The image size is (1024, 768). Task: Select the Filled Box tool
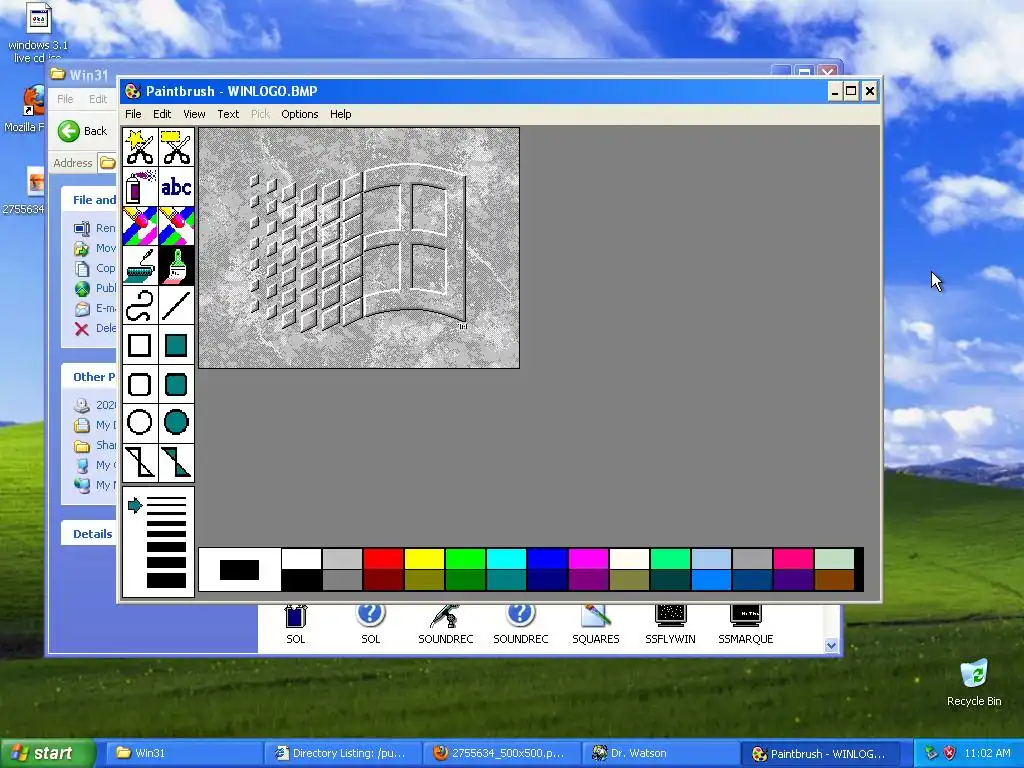click(176, 345)
